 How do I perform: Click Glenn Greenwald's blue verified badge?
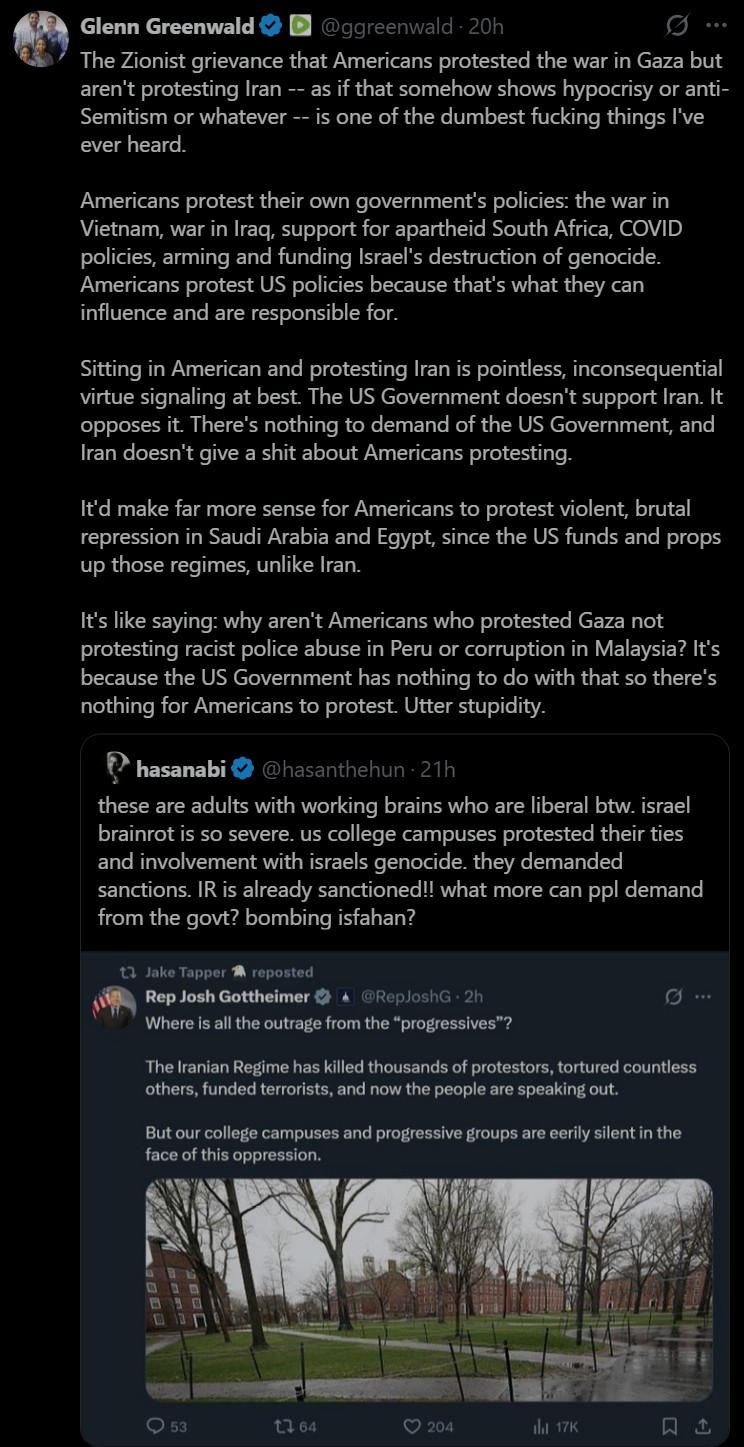pyautogui.click(x=270, y=26)
